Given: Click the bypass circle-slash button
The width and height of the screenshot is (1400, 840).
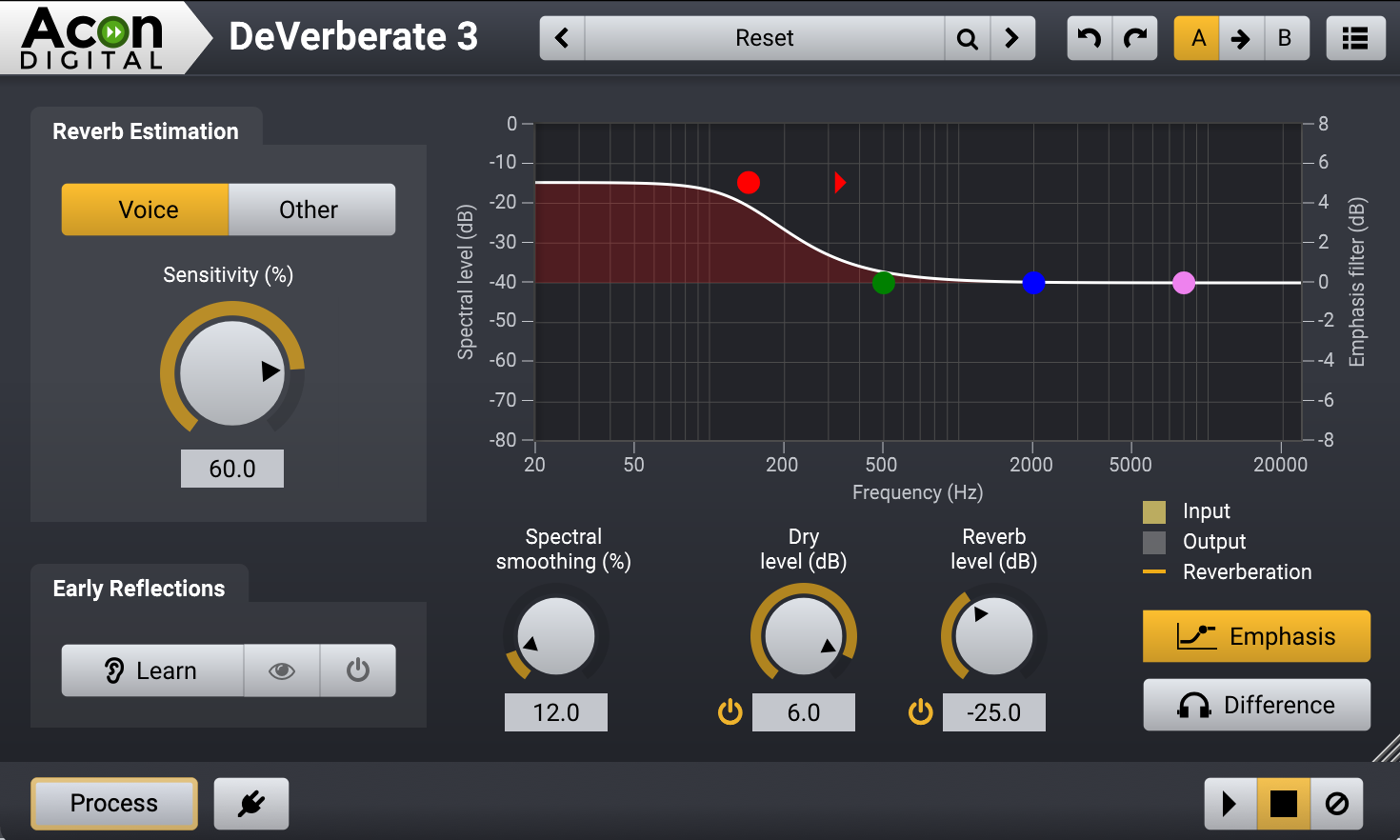Looking at the screenshot, I should (x=1337, y=804).
